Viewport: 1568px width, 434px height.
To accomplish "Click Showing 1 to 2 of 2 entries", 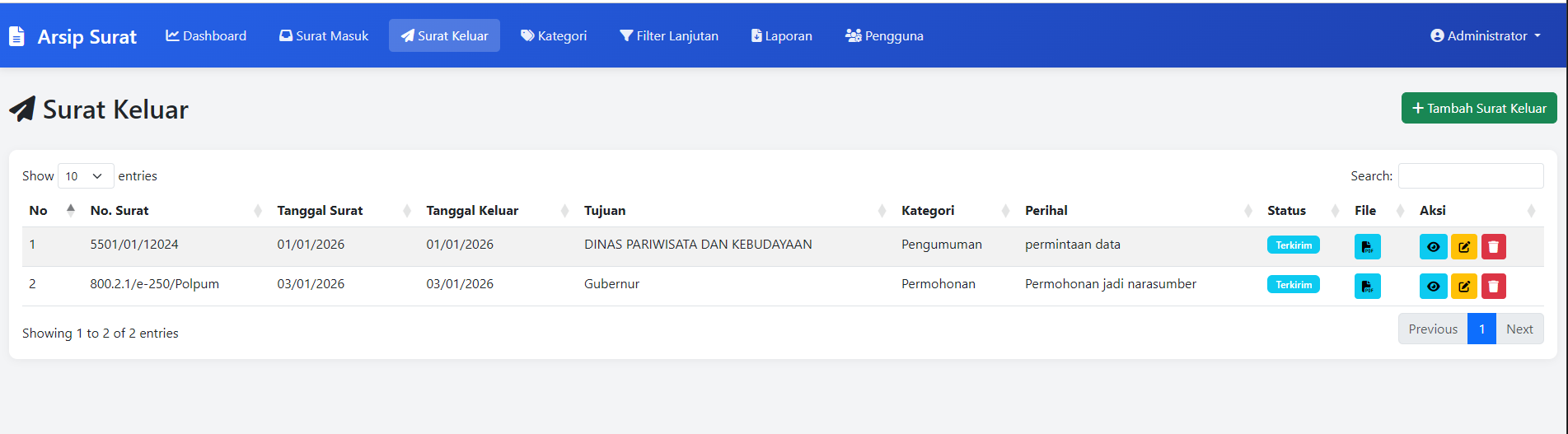I will [101, 333].
